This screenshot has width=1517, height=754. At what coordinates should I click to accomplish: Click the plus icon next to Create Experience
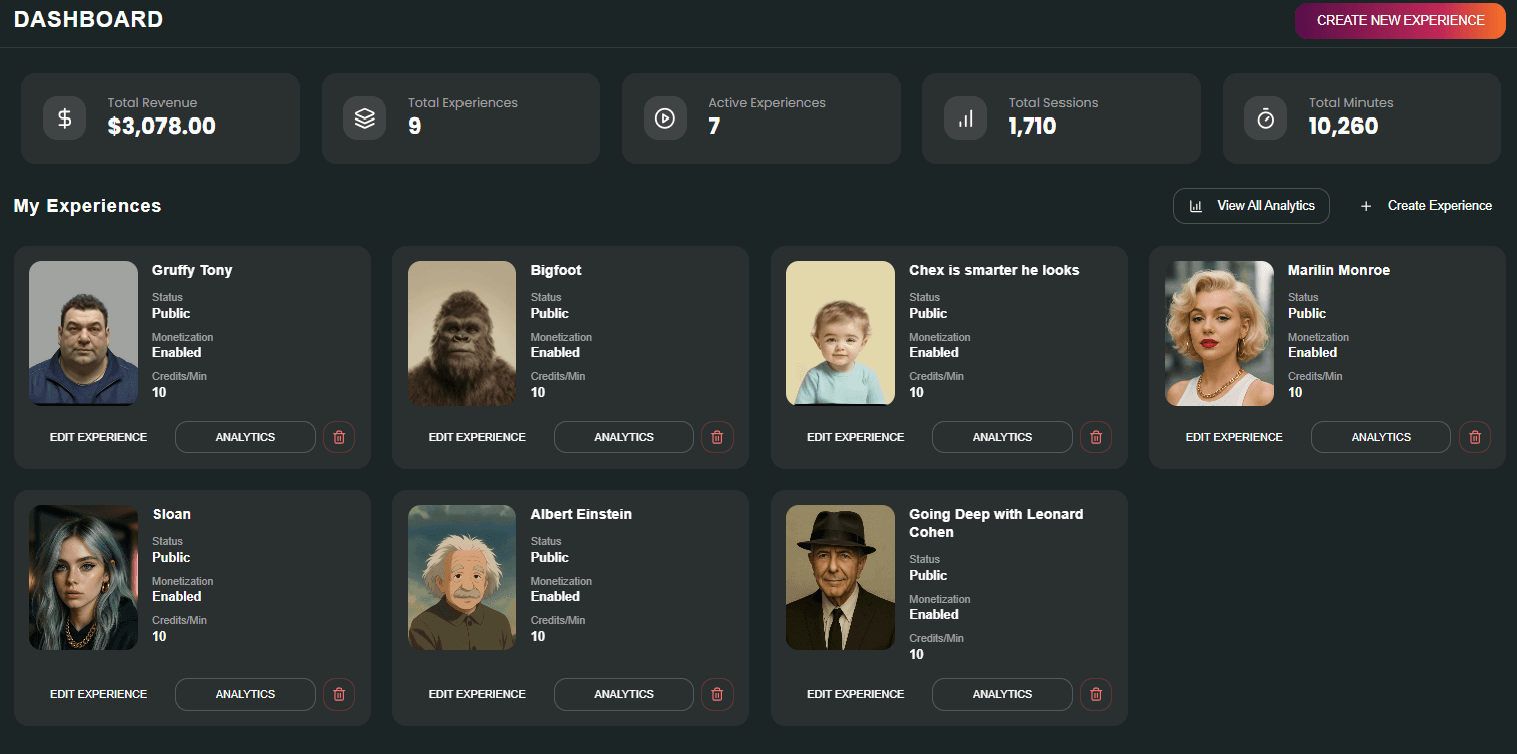[1366, 206]
